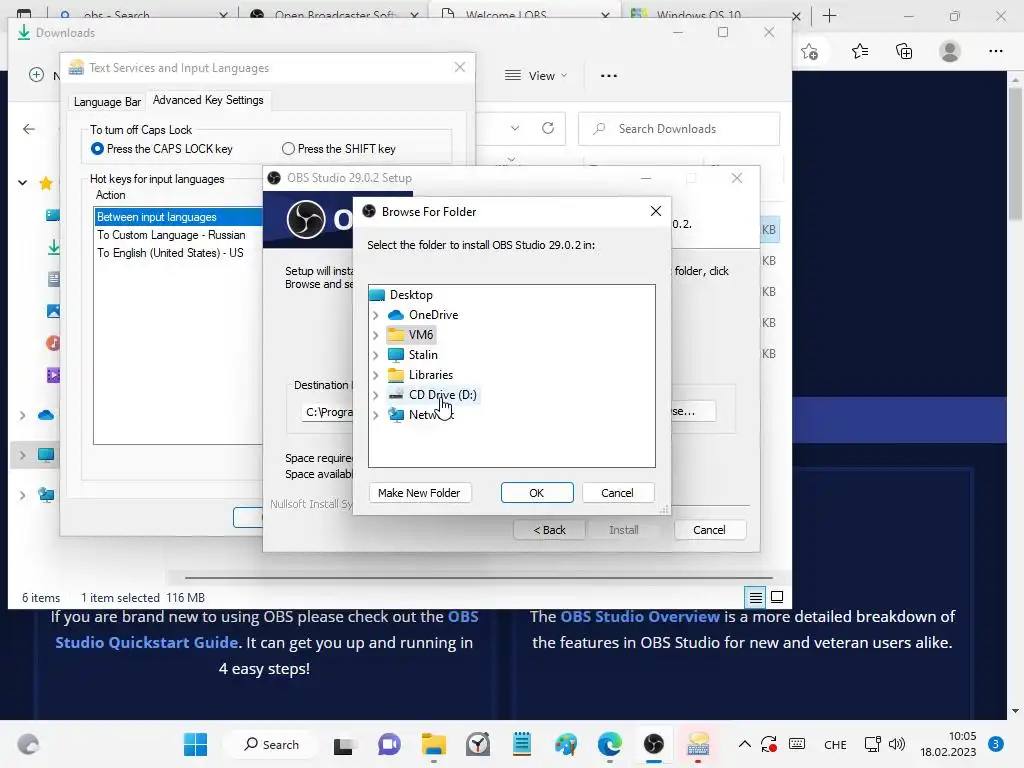Open address bar history dropdown in Downloads

click(515, 128)
